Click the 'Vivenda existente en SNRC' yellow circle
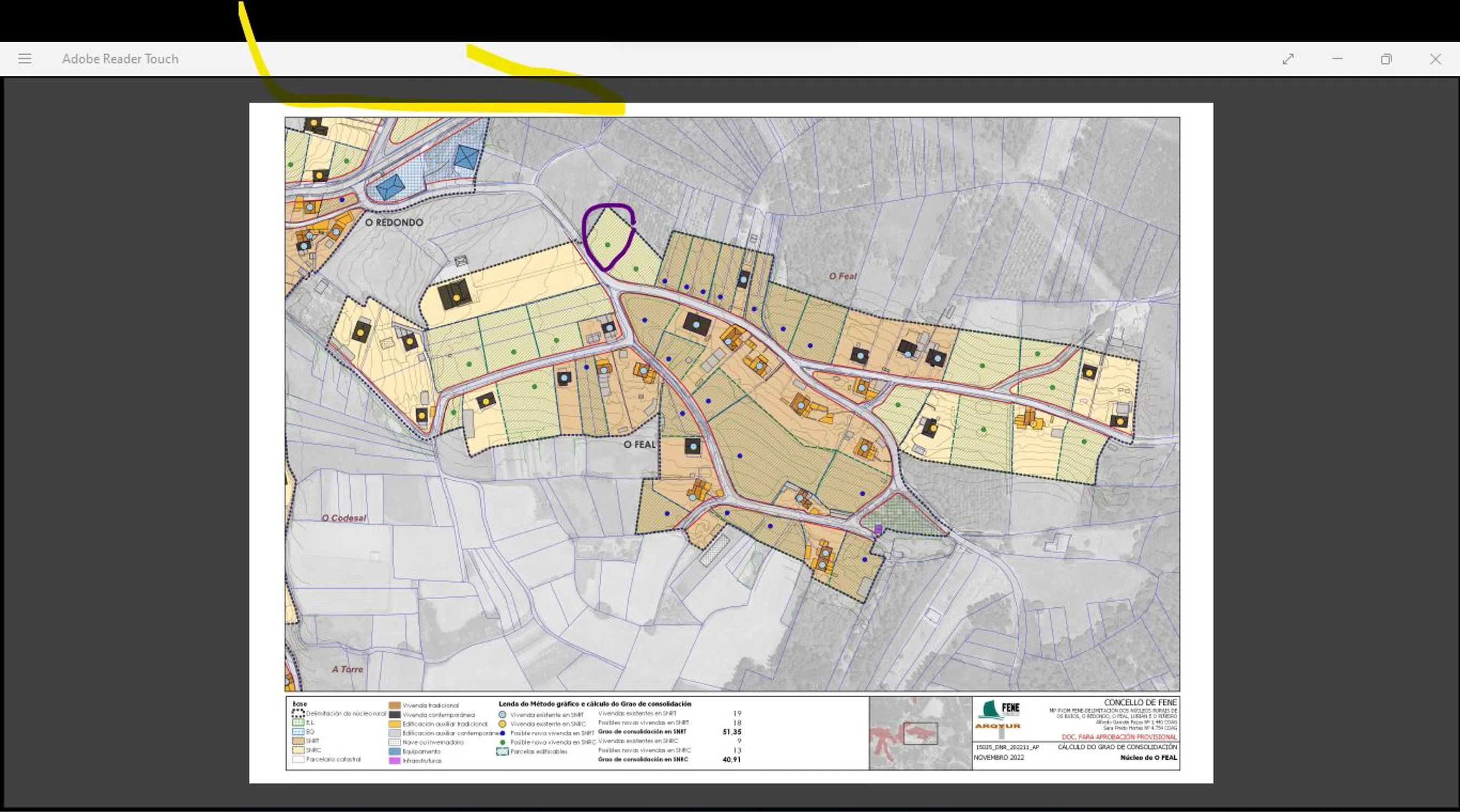This screenshot has height=812, width=1460. [502, 724]
